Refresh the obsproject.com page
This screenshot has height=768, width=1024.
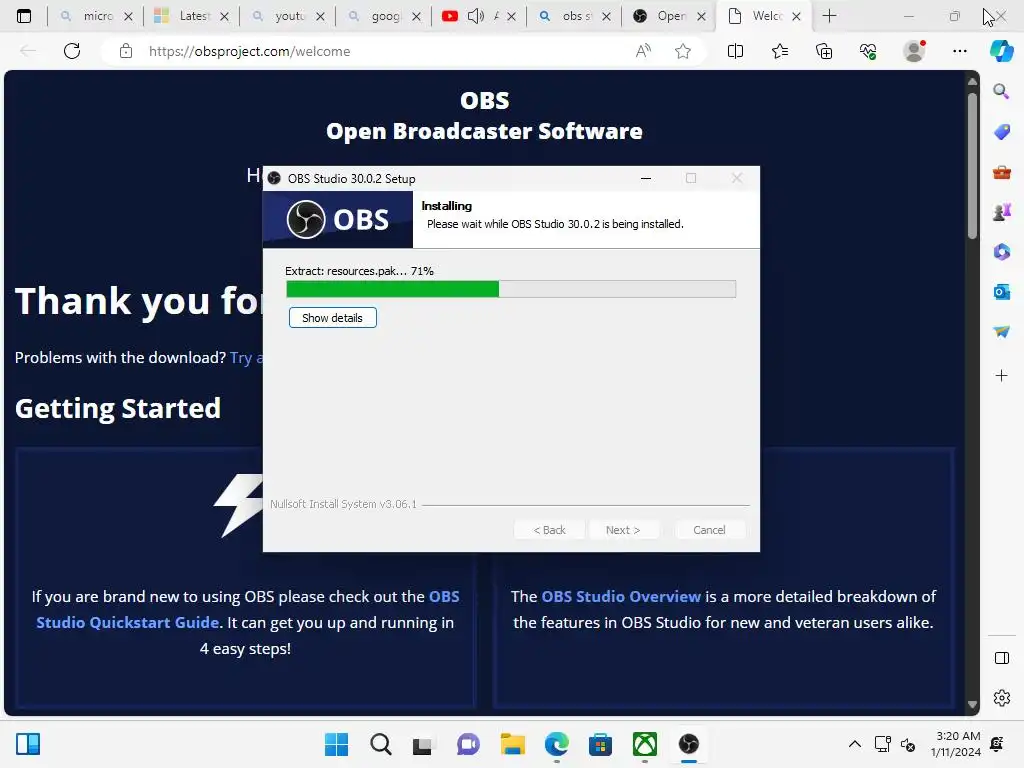72,51
